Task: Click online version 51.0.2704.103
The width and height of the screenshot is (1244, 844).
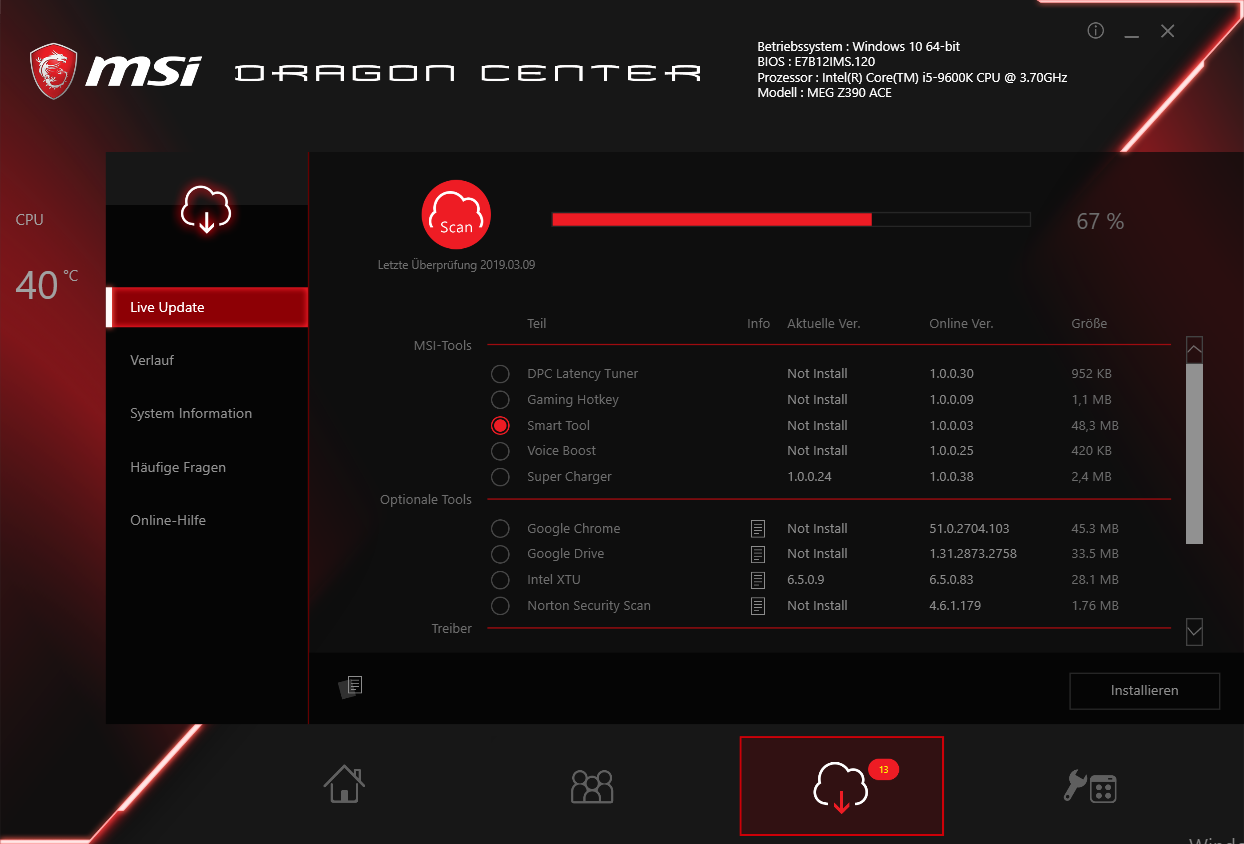Action: coord(970,528)
